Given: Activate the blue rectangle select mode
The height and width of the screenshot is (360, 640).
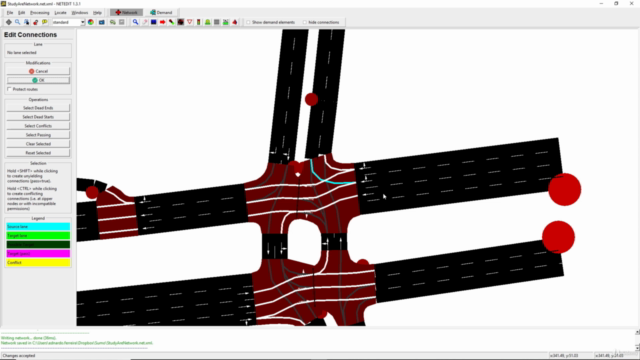Looking at the screenshot, I should point(153,22).
